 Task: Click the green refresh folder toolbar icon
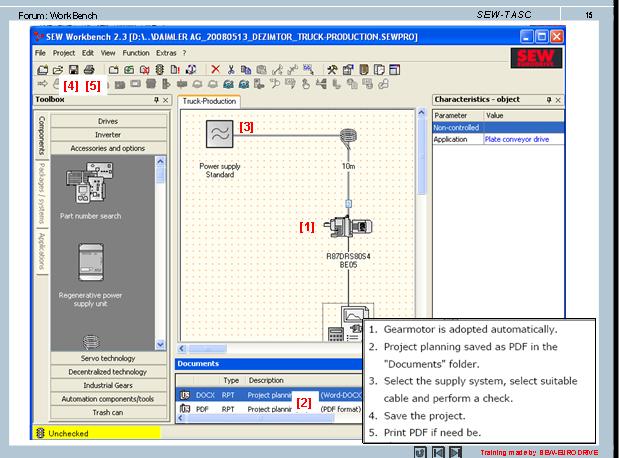tap(129, 70)
